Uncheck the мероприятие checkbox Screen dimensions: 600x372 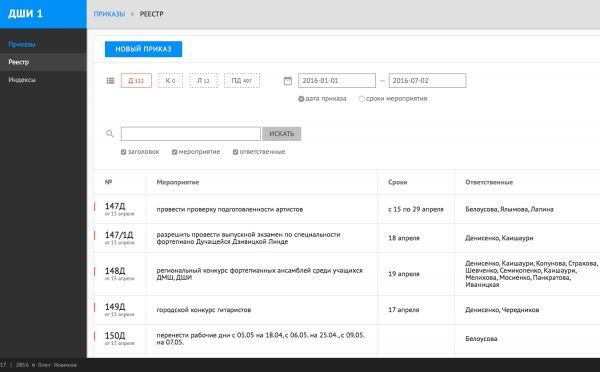pyautogui.click(x=174, y=152)
